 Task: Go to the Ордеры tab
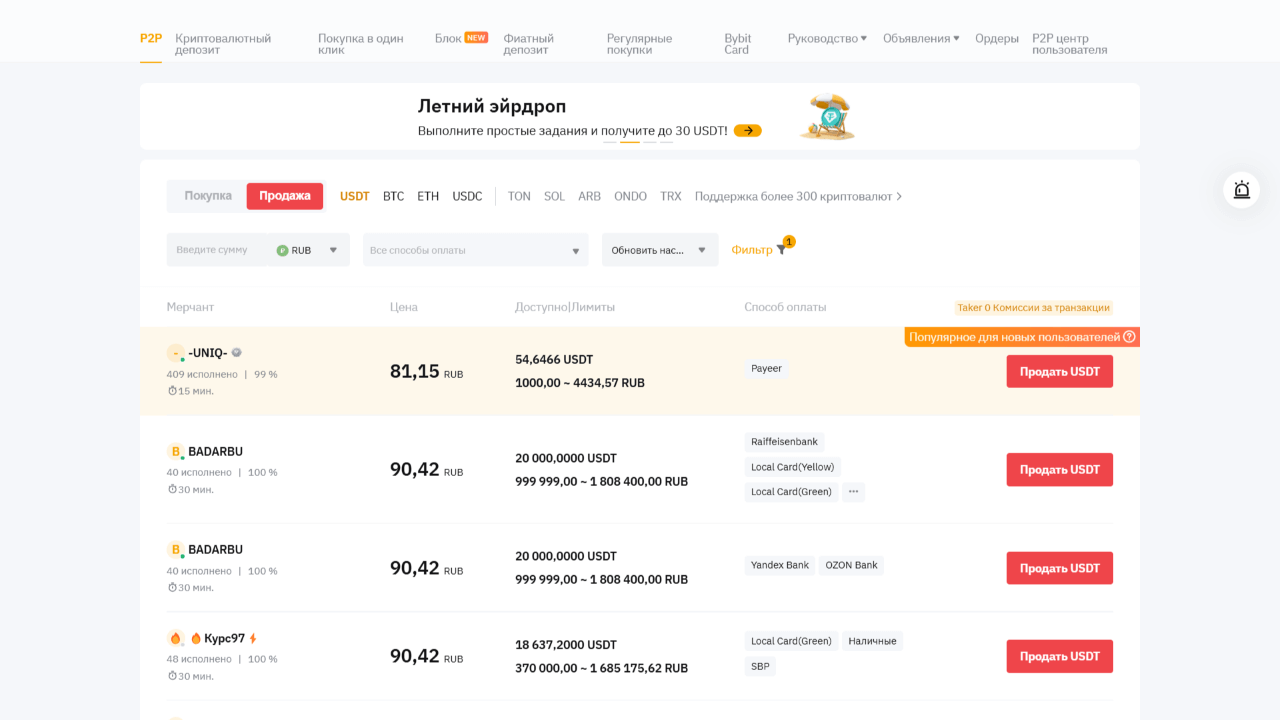pyautogui.click(x=996, y=38)
